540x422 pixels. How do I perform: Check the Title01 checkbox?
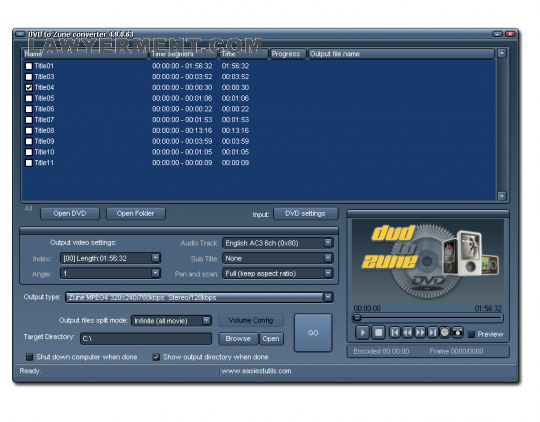tap(29, 66)
